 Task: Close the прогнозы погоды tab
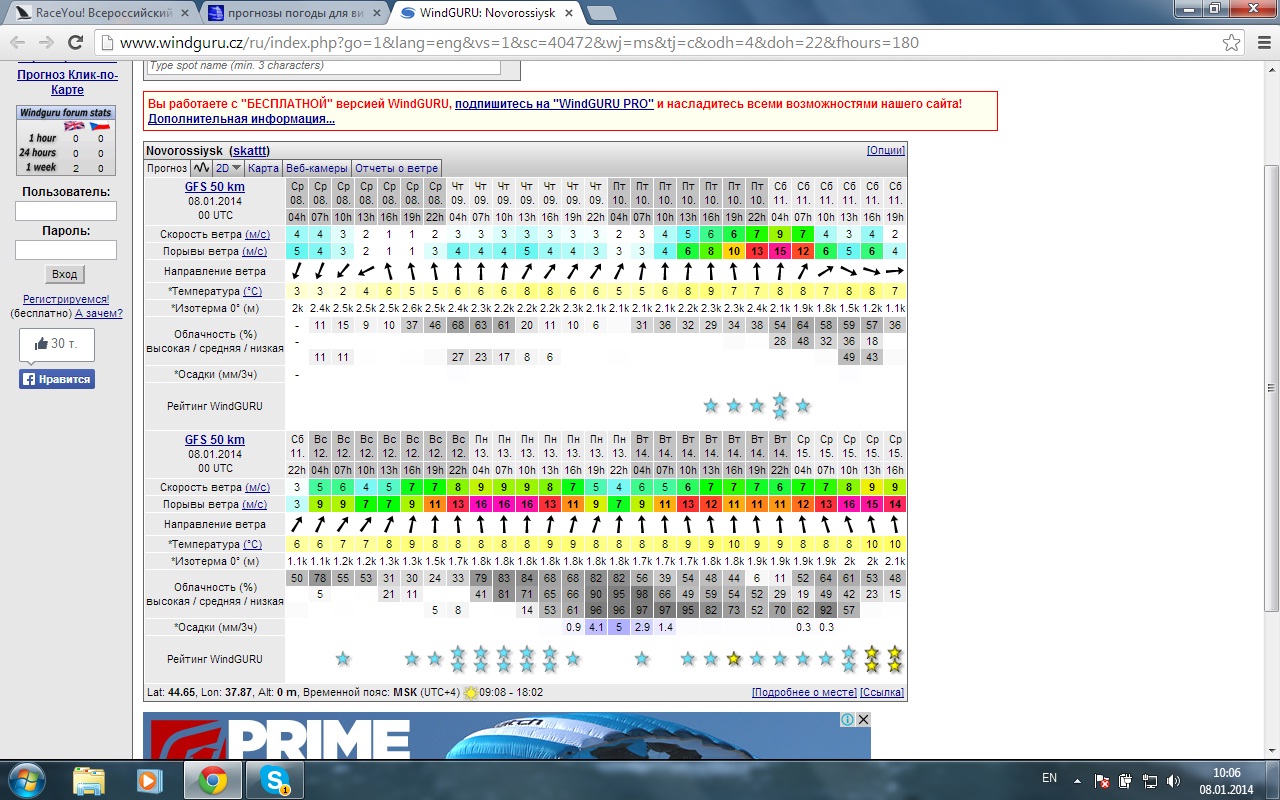378,14
